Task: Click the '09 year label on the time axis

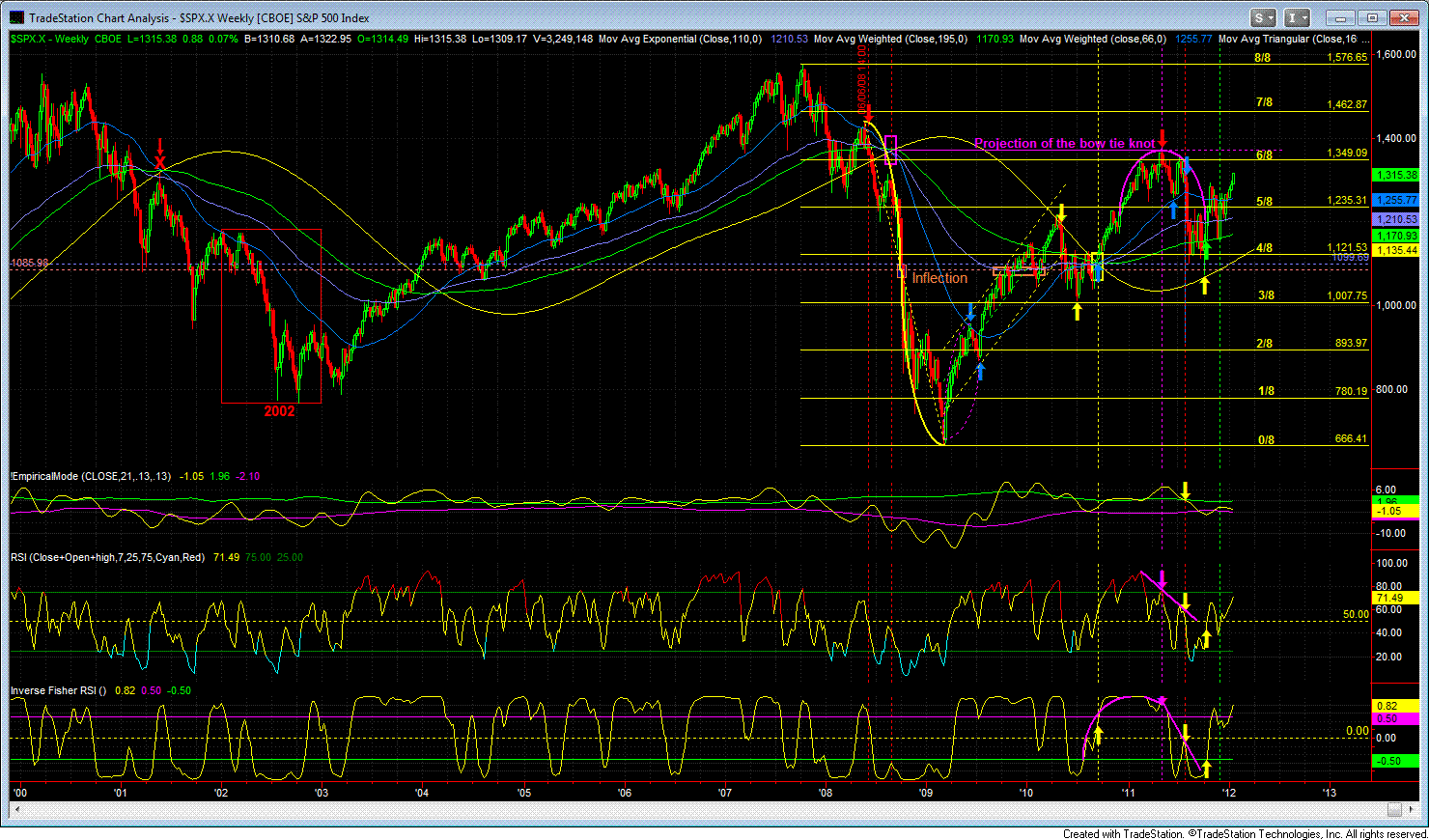Action: tap(926, 793)
